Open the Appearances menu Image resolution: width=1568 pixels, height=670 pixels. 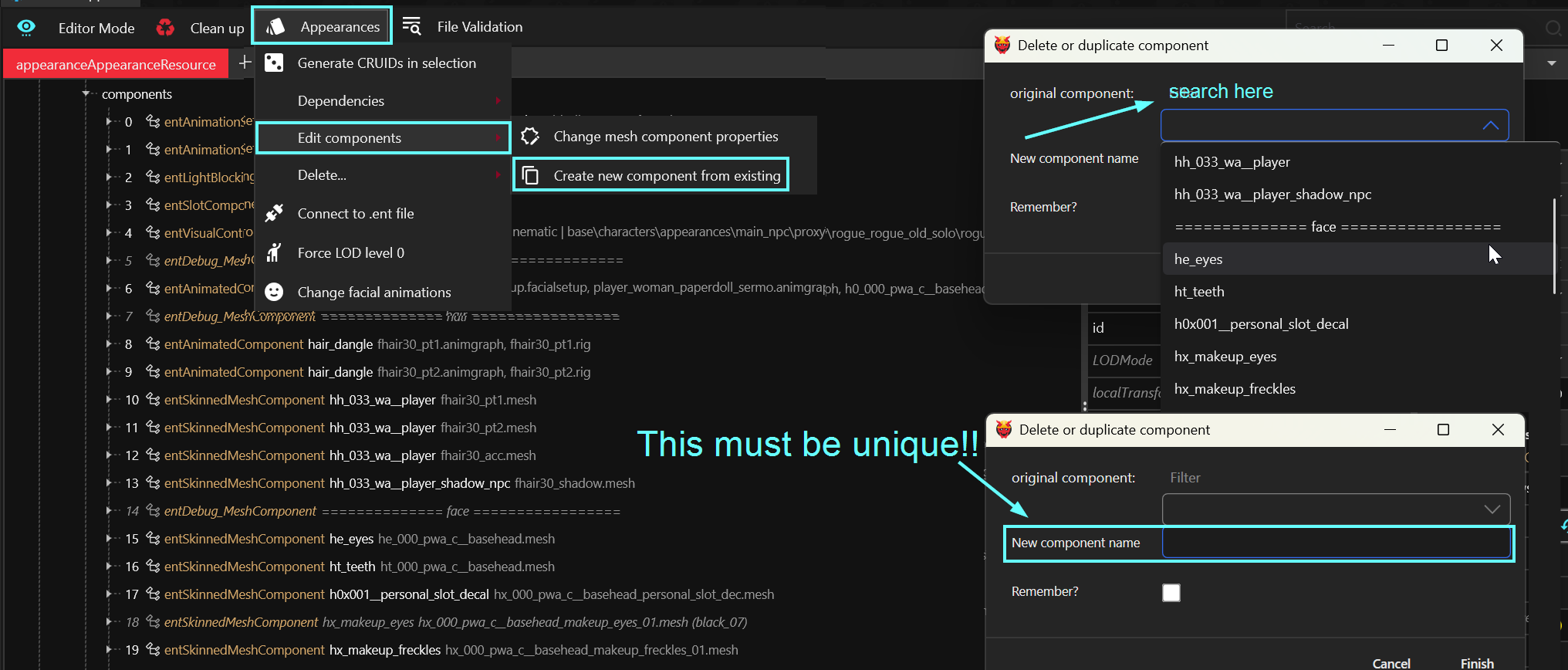323,26
